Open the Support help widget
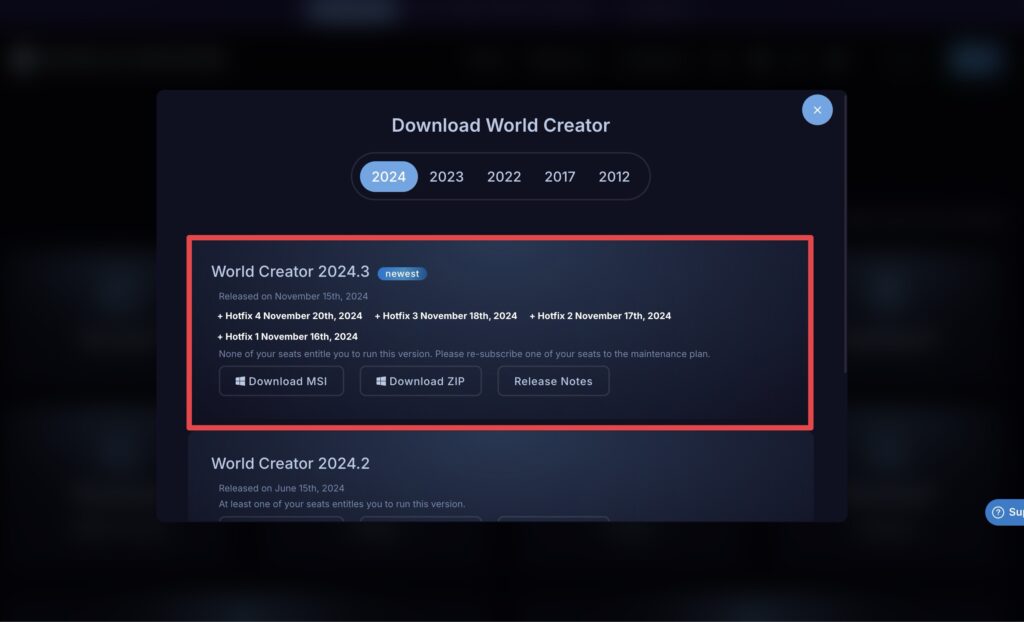 pyautogui.click(x=1004, y=512)
